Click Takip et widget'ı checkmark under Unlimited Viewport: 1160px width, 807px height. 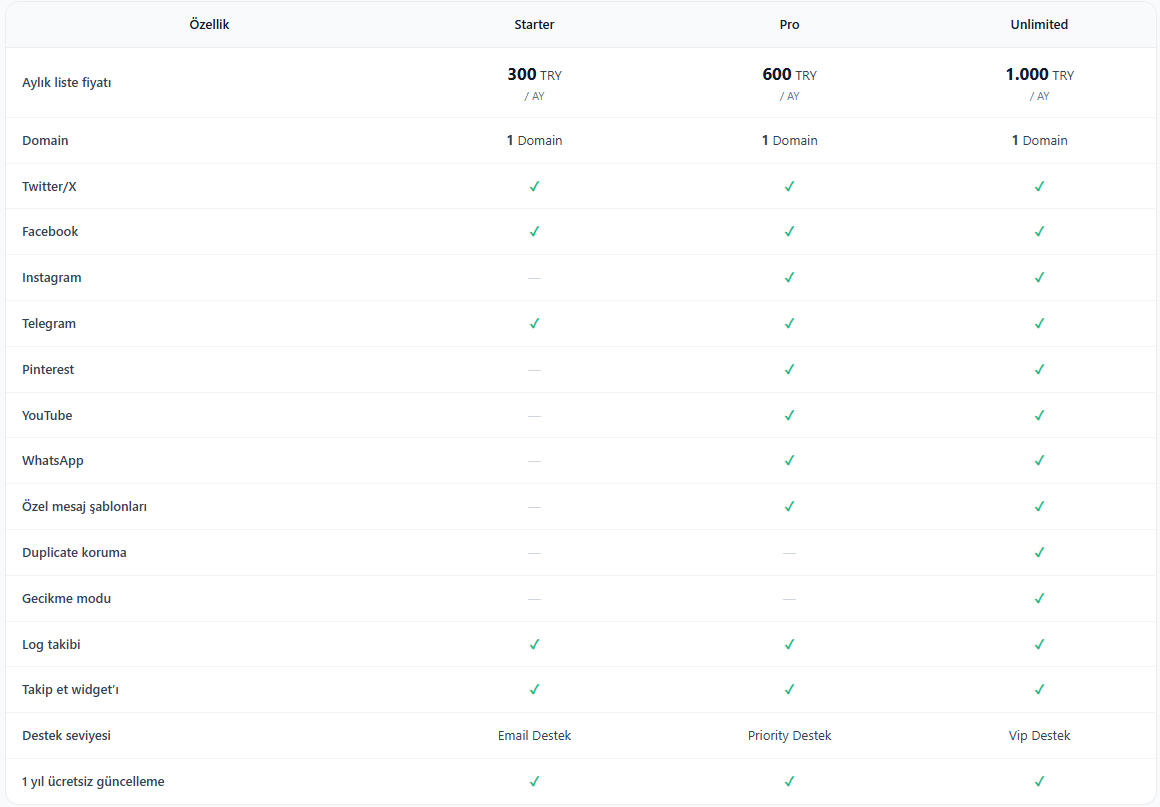tap(1039, 689)
